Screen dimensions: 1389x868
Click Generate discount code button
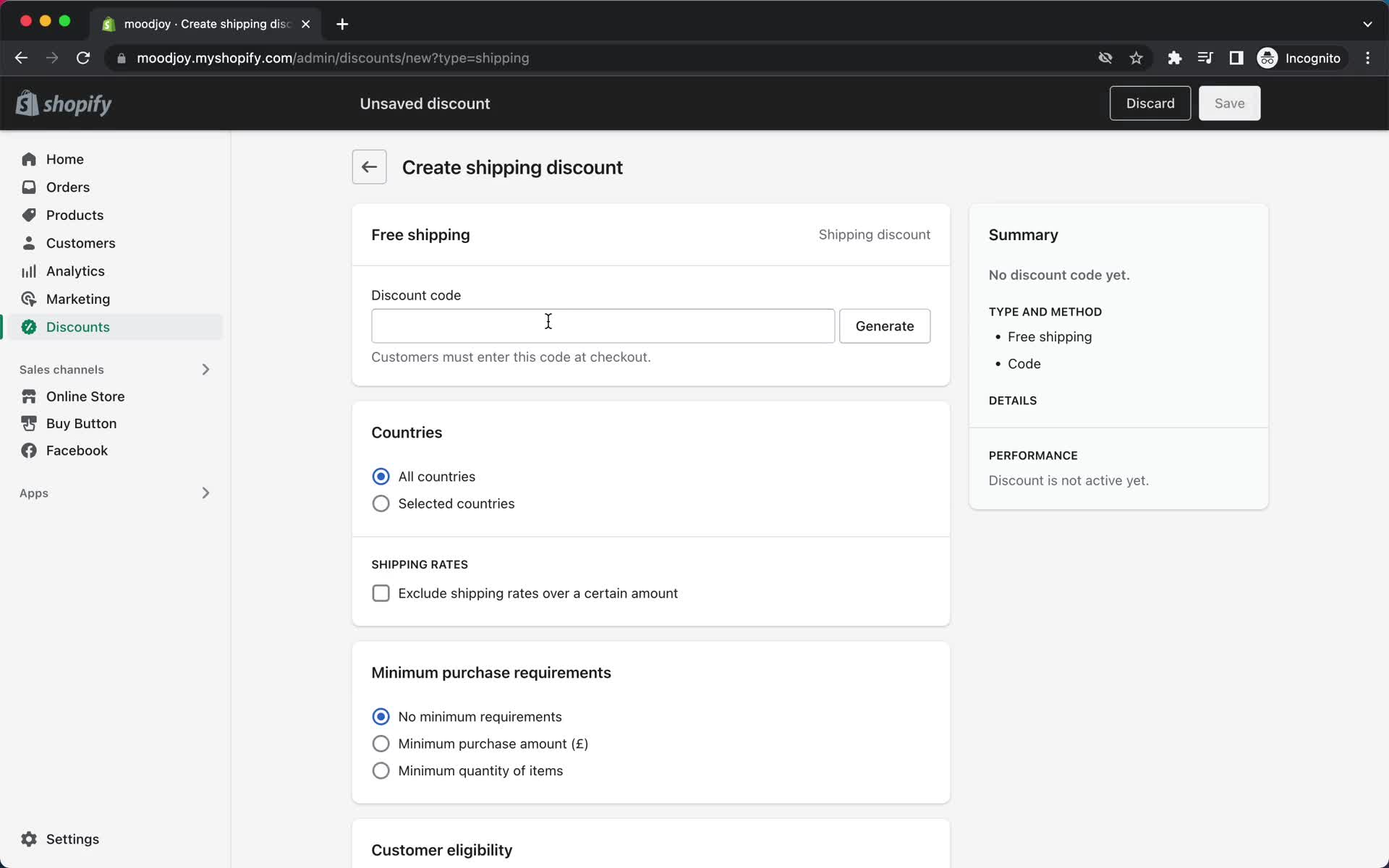884,326
